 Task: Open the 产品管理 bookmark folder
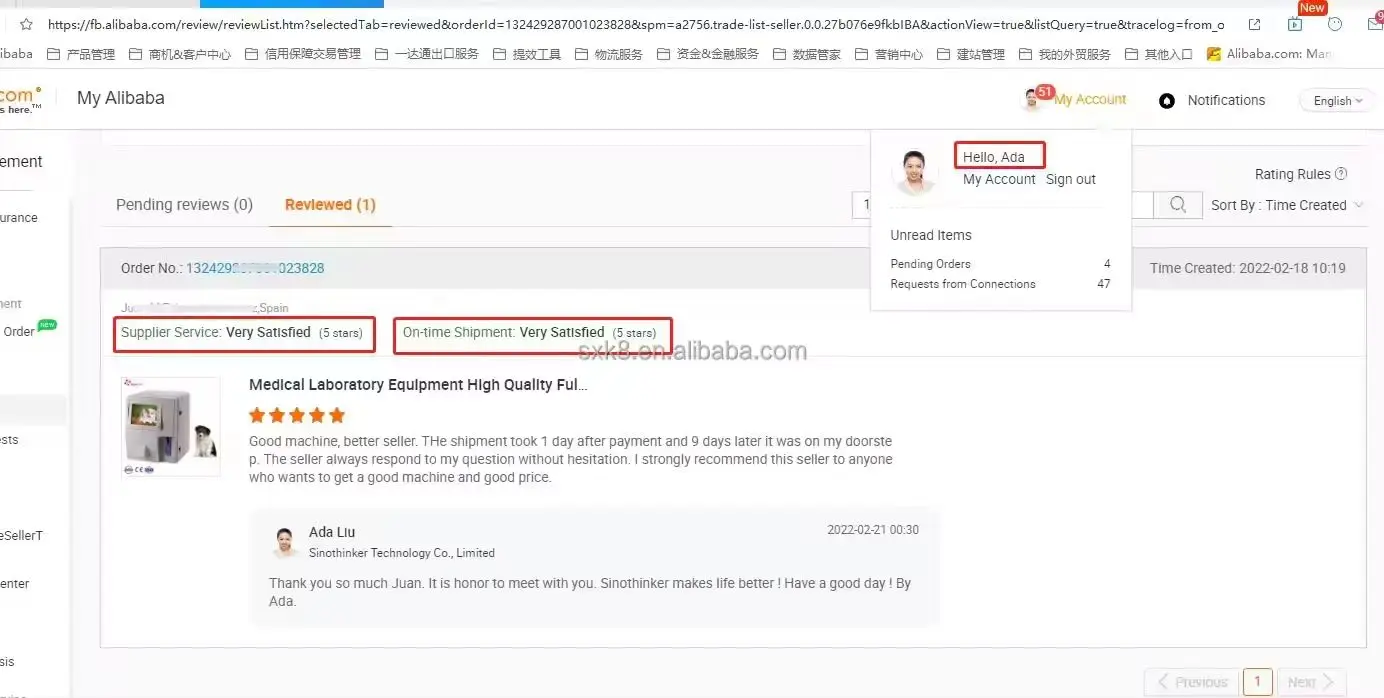pos(80,54)
